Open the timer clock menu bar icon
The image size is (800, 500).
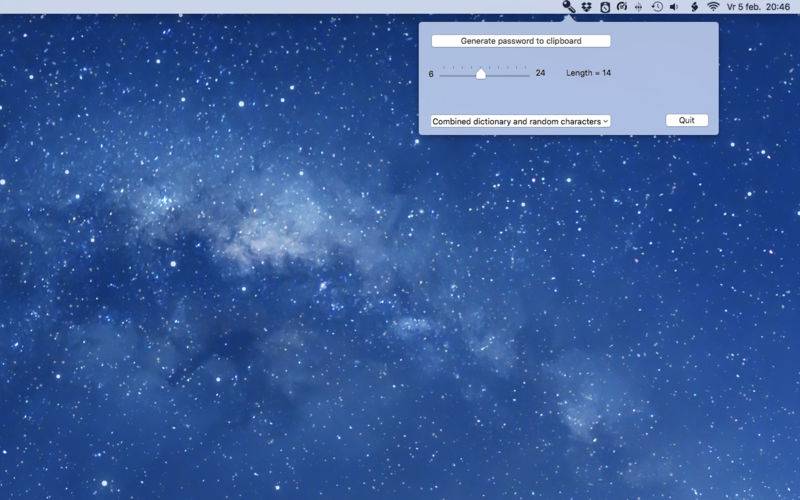tap(605, 7)
